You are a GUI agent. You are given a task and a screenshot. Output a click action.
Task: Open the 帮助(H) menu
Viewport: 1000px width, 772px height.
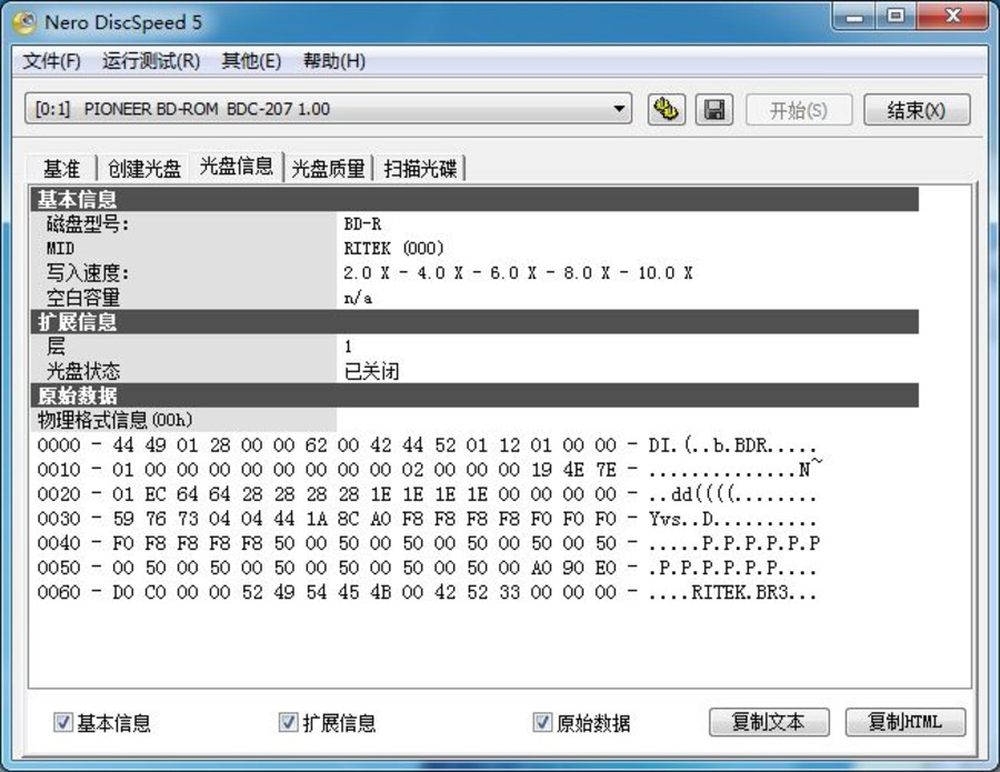point(334,61)
